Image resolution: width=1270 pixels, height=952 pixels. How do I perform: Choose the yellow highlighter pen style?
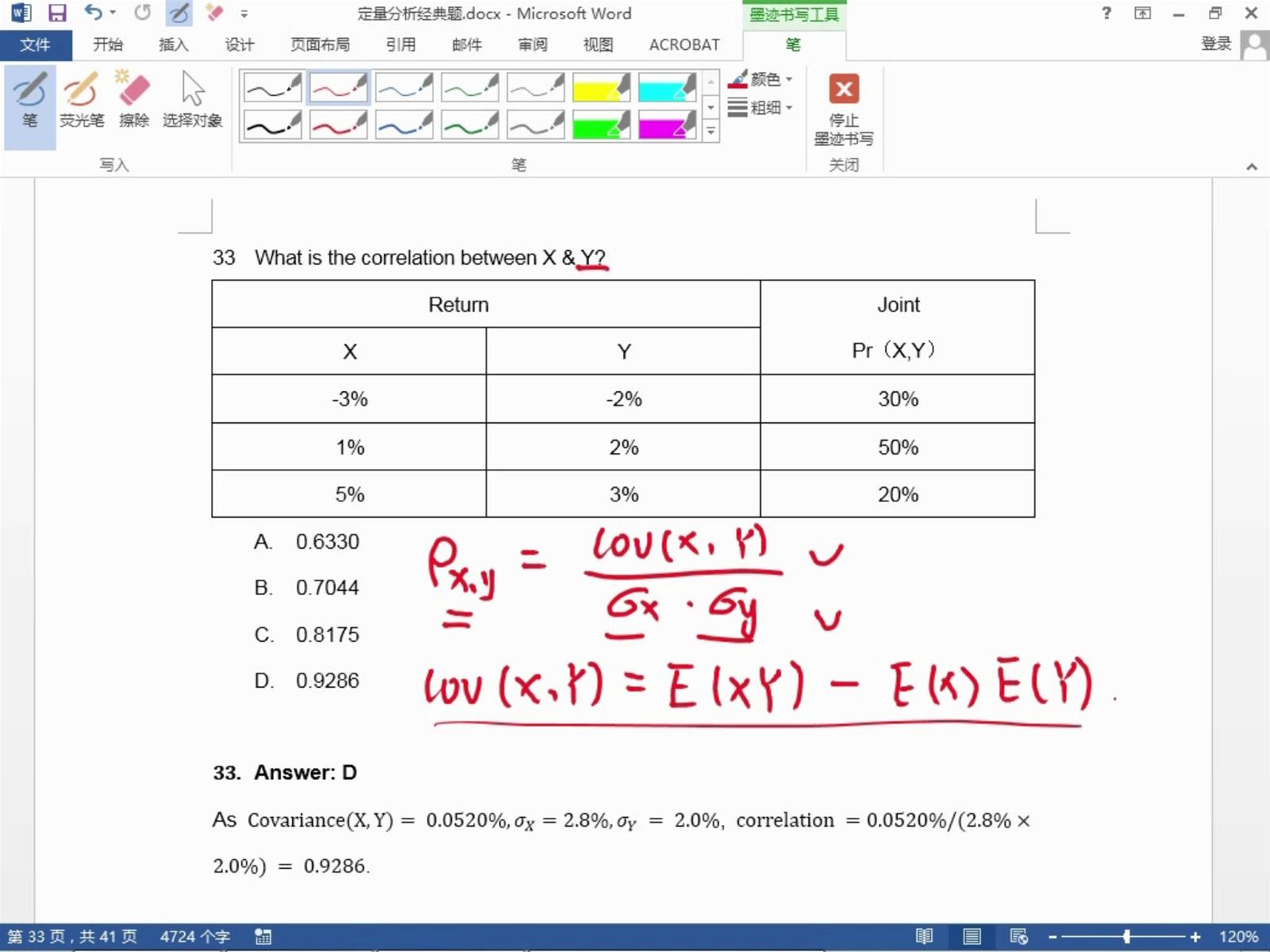[x=601, y=86]
